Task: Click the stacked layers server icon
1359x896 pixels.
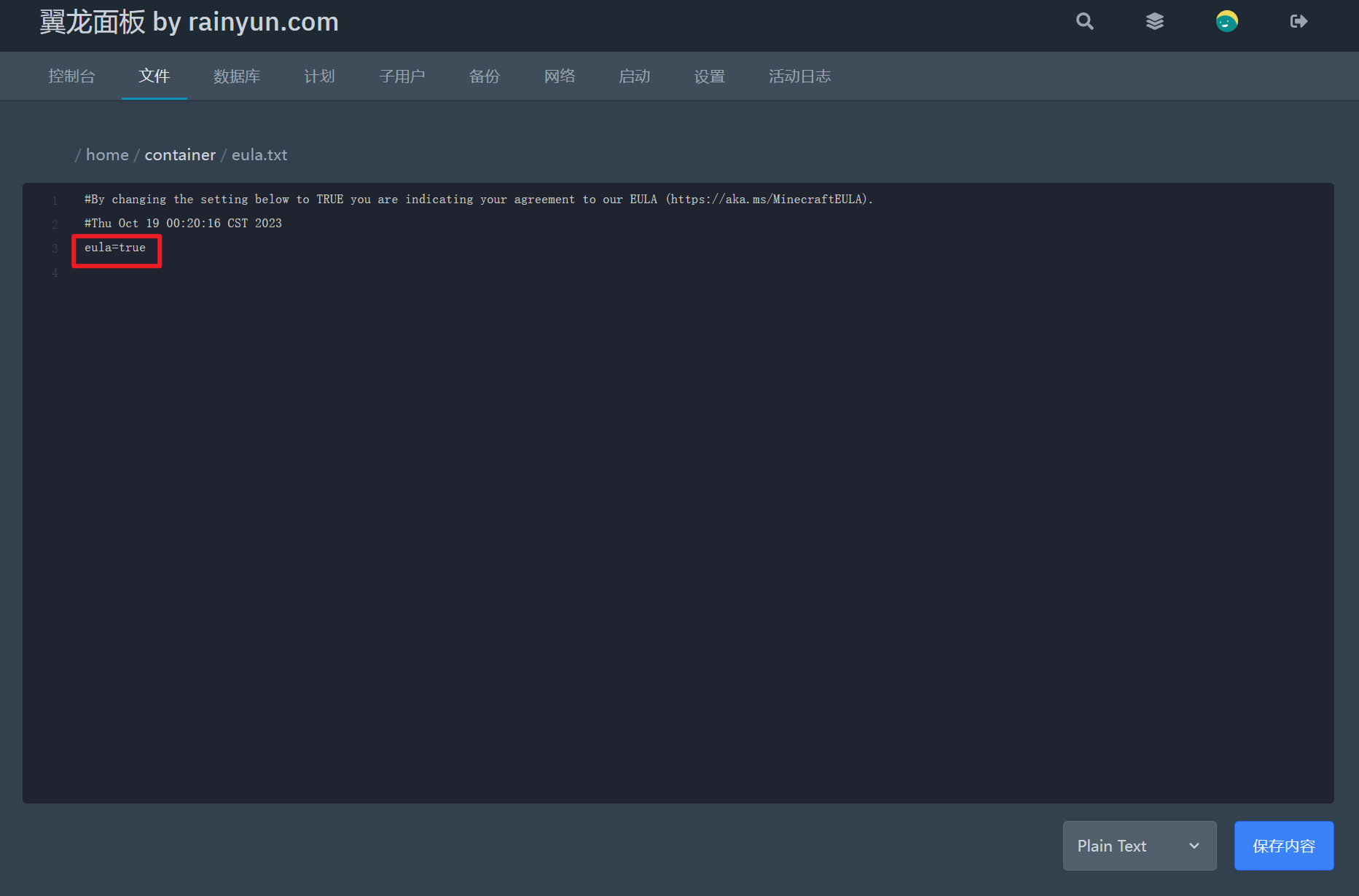Action: tap(1154, 21)
